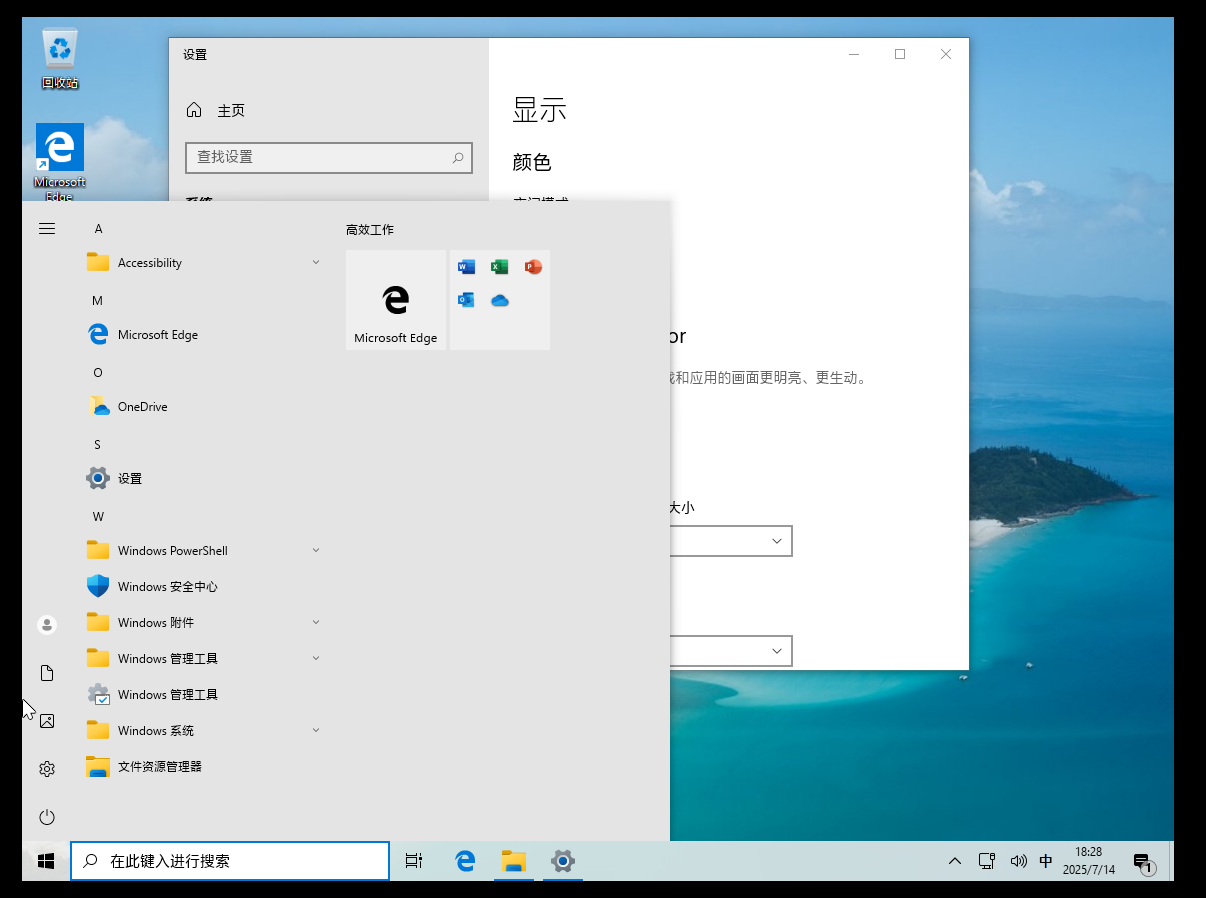Screen dimensions: 1206x898
Task: Open File Explorer from the taskbar
Action: 514,861
